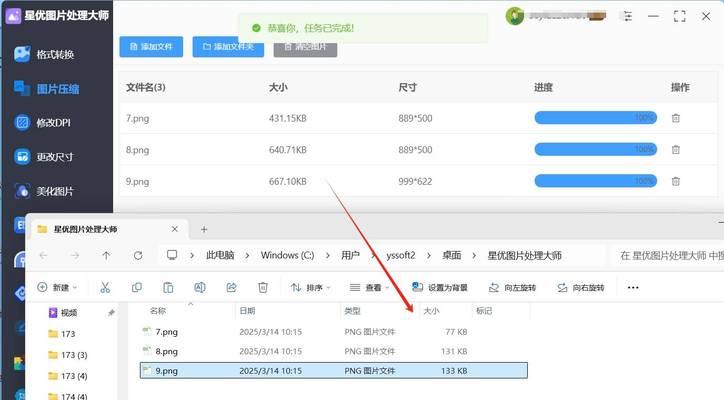Open the Explorer more options ellipsis
Image resolution: width=724 pixels, height=400 pixels.
[x=633, y=287]
